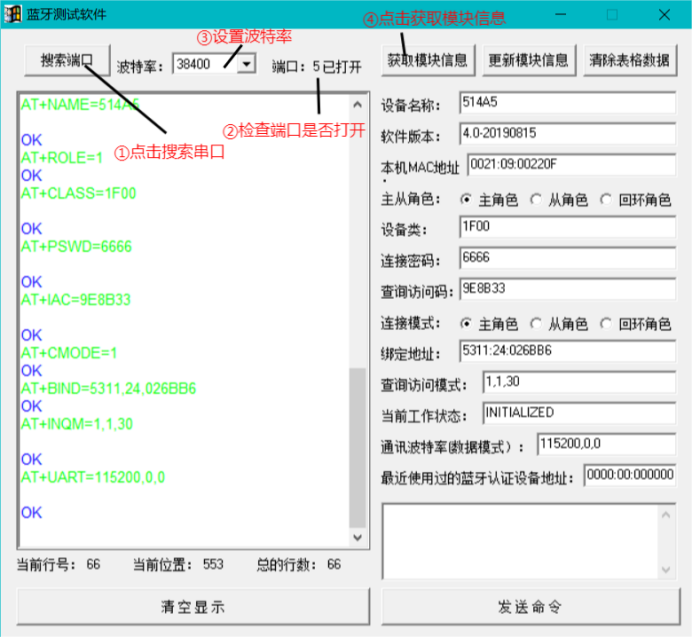The image size is (692, 637).
Task: Click the AT+ROLE=1 log line
Action: pos(62,158)
